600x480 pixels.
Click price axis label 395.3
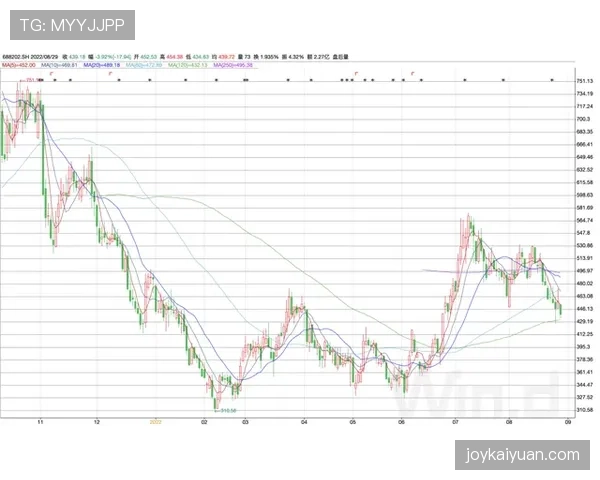pyautogui.click(x=583, y=347)
